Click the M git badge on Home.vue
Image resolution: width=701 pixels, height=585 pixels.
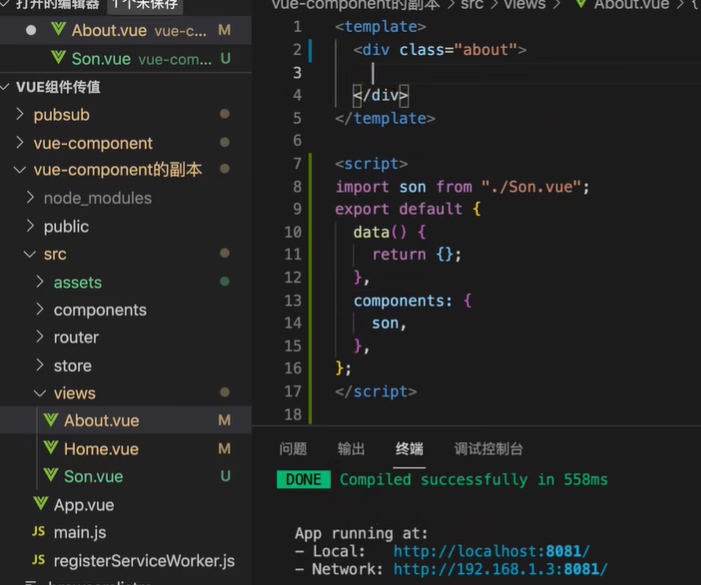[x=224, y=448]
